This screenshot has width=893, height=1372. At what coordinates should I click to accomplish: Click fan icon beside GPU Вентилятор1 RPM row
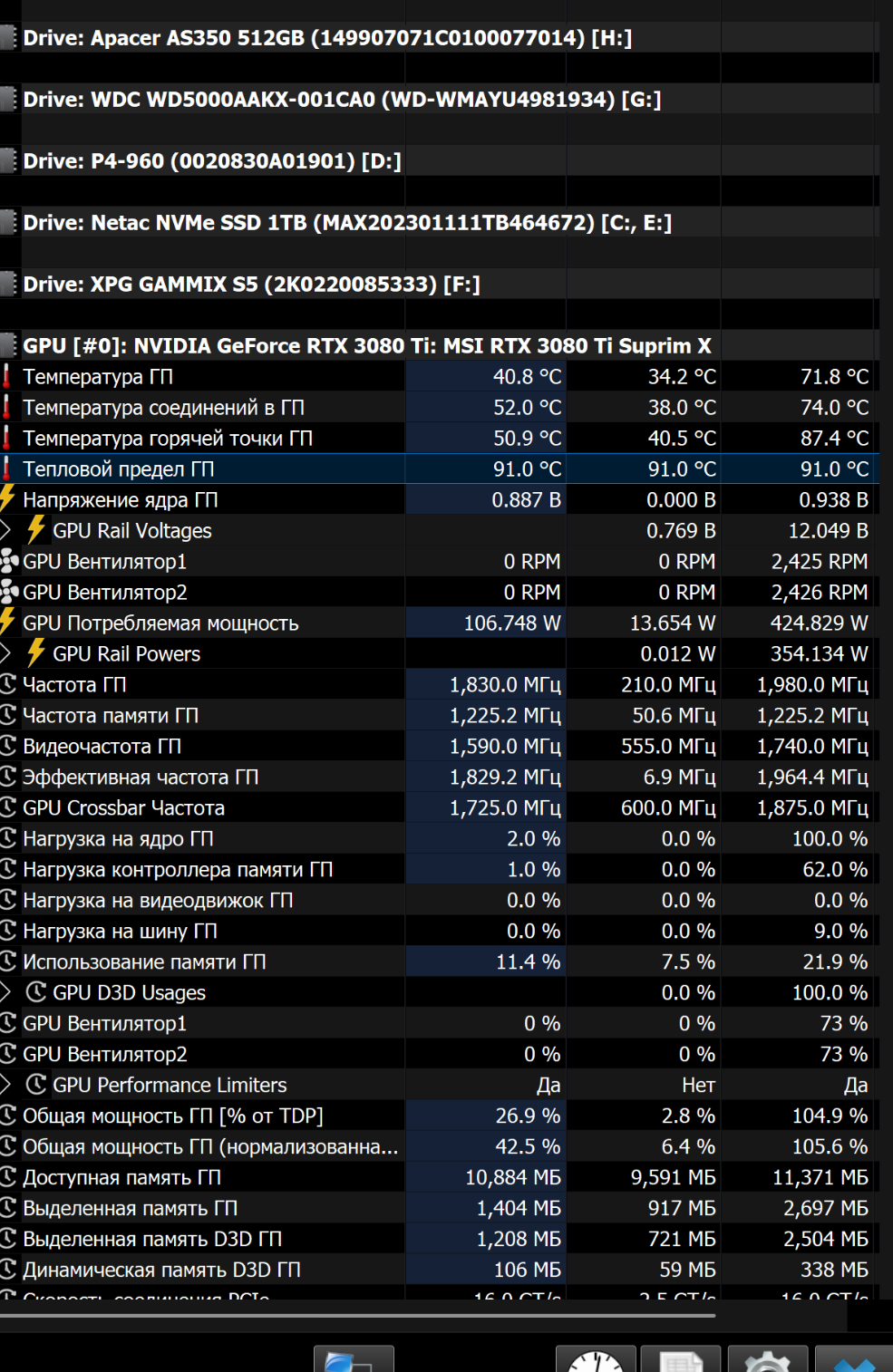coord(9,561)
